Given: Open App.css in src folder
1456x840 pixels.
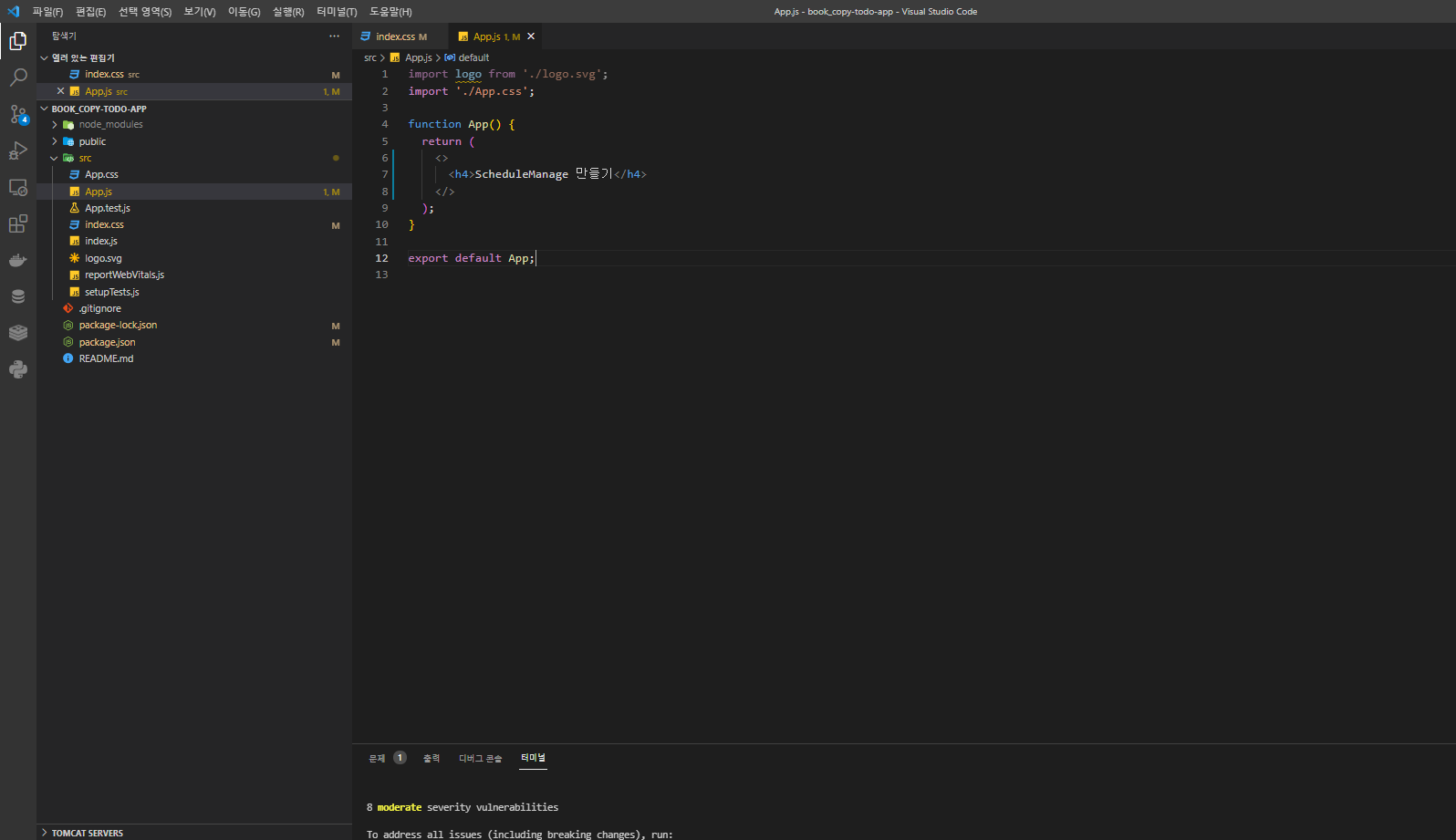Looking at the screenshot, I should 194,174.
